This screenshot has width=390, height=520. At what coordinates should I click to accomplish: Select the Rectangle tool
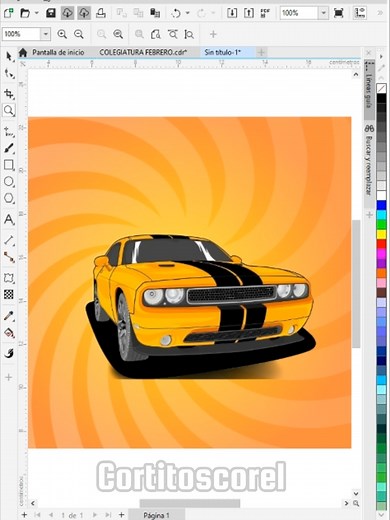pos(9,165)
